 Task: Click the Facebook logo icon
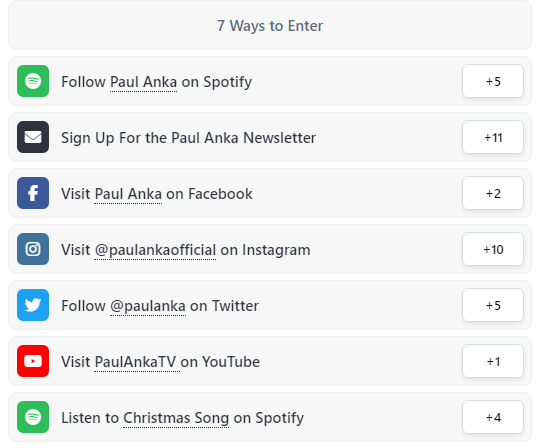pyautogui.click(x=33, y=193)
